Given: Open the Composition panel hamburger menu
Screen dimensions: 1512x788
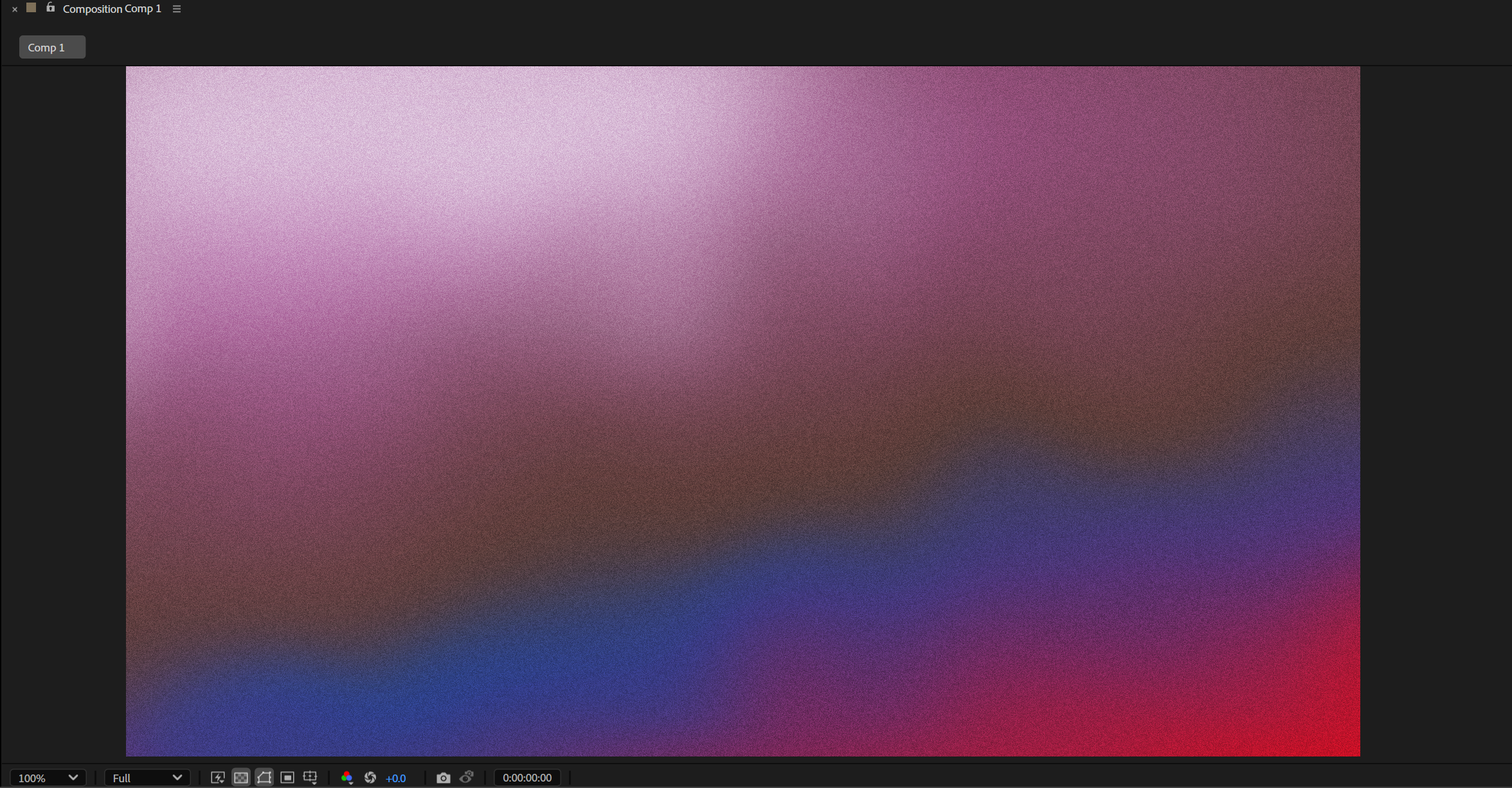Looking at the screenshot, I should click(177, 9).
